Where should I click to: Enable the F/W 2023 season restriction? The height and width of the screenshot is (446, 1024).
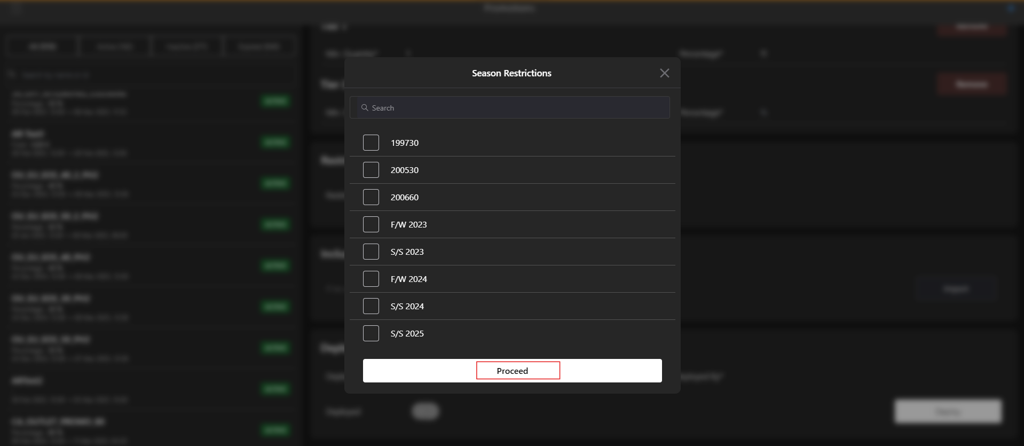tap(371, 225)
